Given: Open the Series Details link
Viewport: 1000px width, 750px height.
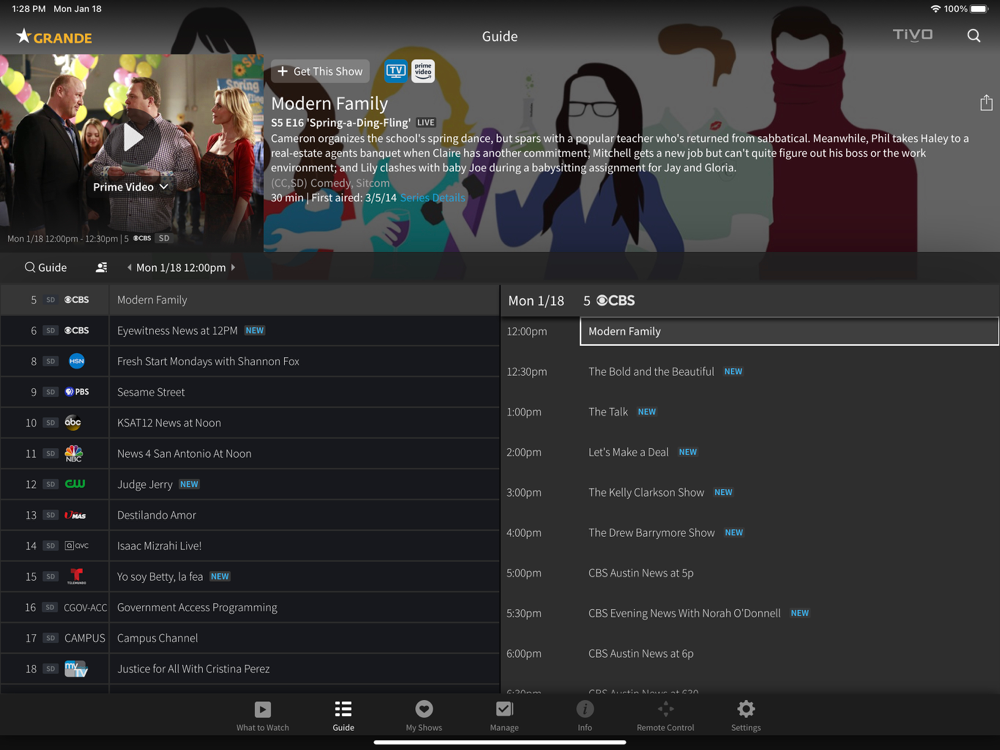Looking at the screenshot, I should [x=432, y=198].
